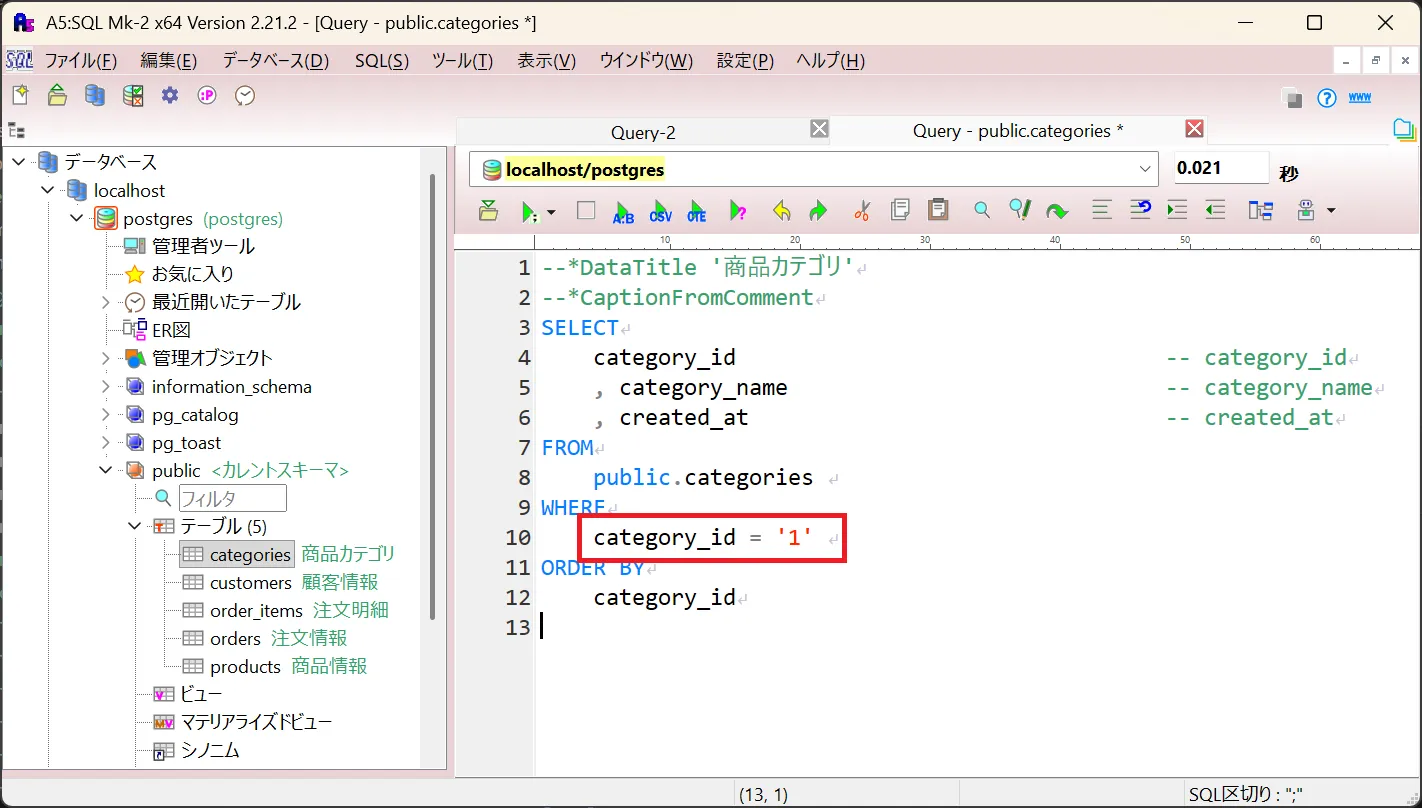
Task: Close the Query-2 tab
Action: tap(819, 129)
